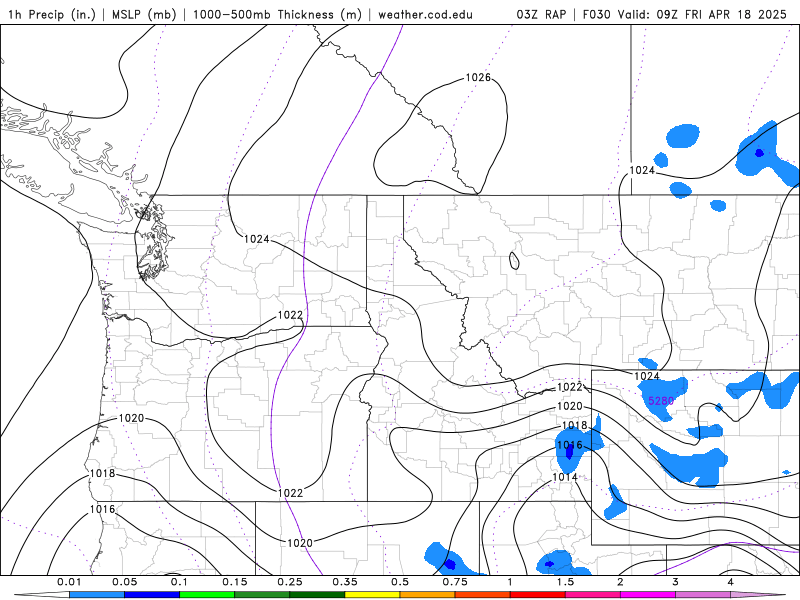Viewport: 800px width, 600px height.
Task: Click the 'MSLP (mb)' title text
Action: pyautogui.click(x=144, y=14)
